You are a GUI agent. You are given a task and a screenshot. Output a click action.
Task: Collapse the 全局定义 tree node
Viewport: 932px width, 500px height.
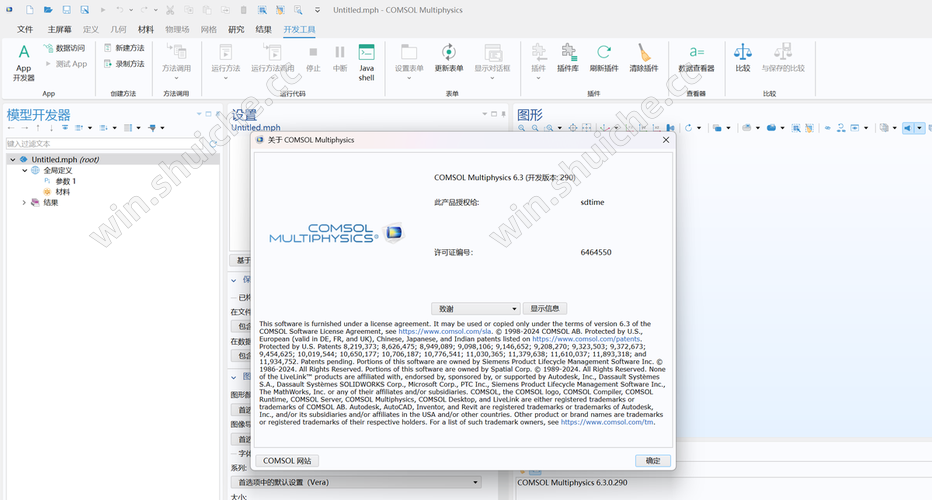[x=25, y=171]
